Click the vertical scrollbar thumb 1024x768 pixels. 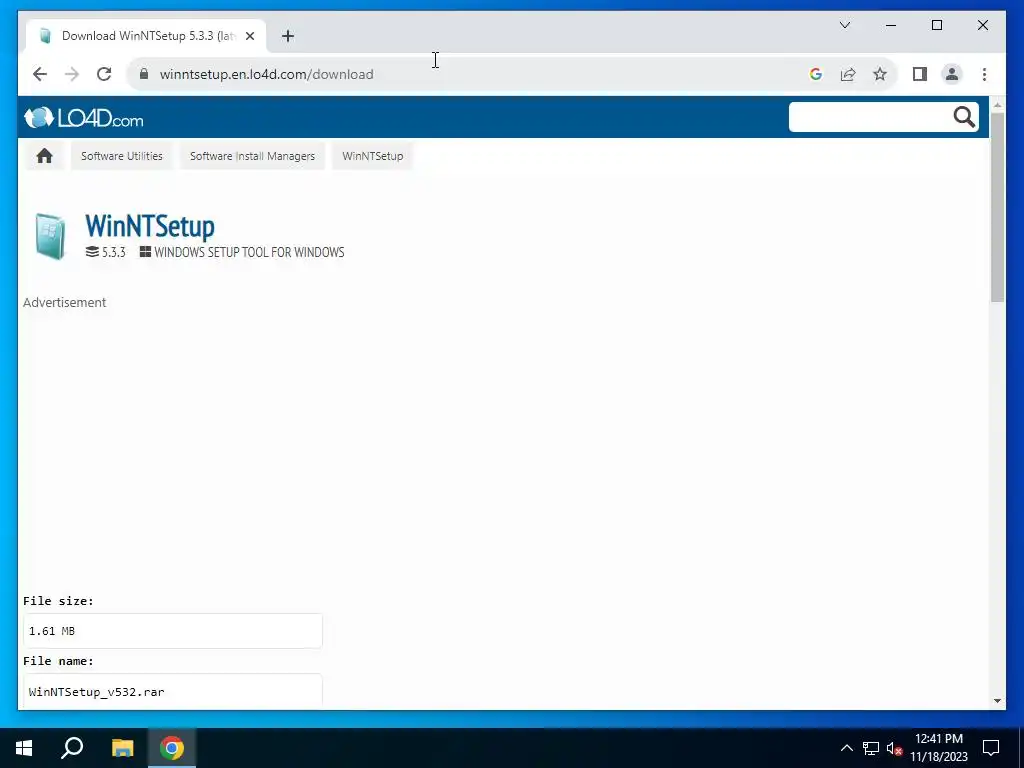click(997, 207)
